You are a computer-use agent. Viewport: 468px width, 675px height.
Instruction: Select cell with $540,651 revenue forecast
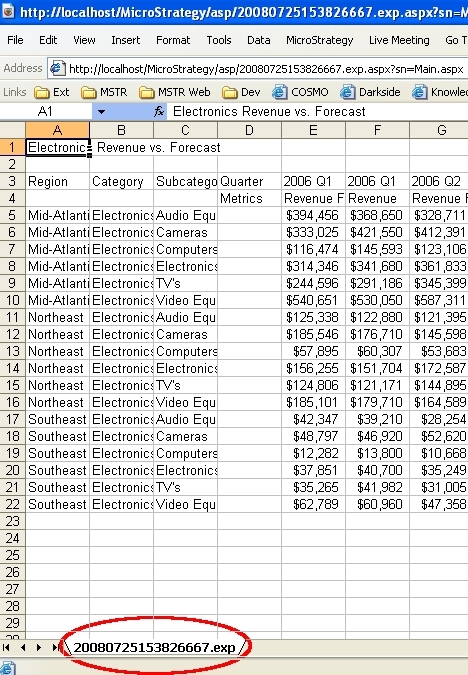point(313,300)
